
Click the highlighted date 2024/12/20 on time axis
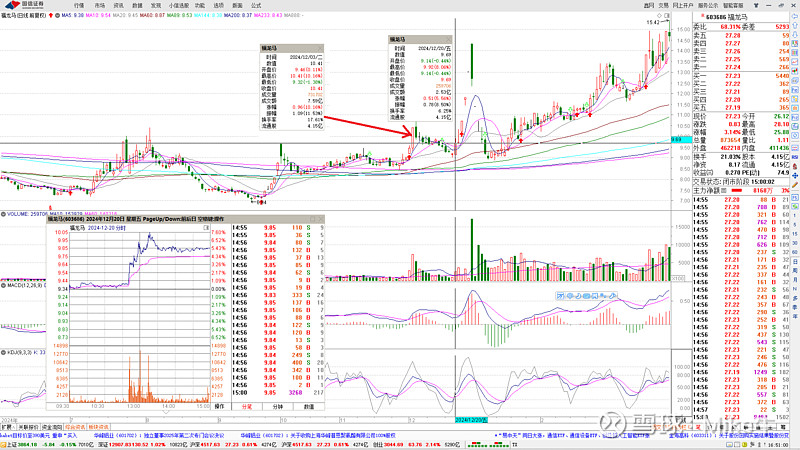471,420
